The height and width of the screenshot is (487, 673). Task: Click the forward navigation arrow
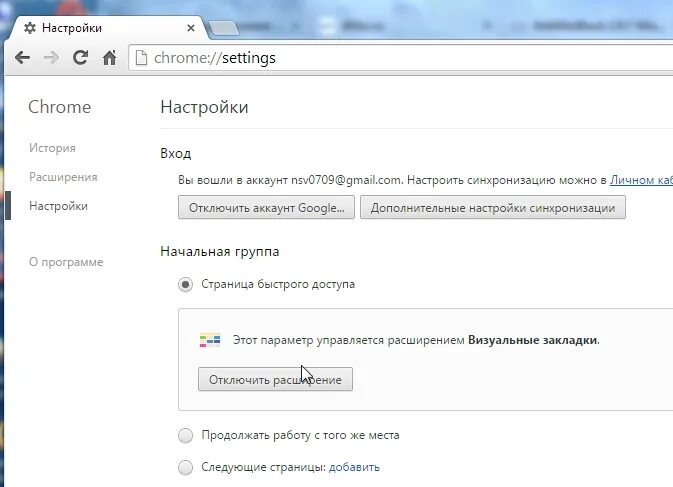pos(52,57)
